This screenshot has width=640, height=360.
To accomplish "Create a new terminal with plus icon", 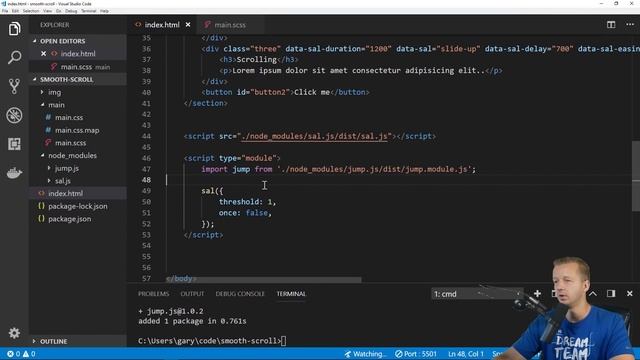I will pyautogui.click(x=537, y=293).
